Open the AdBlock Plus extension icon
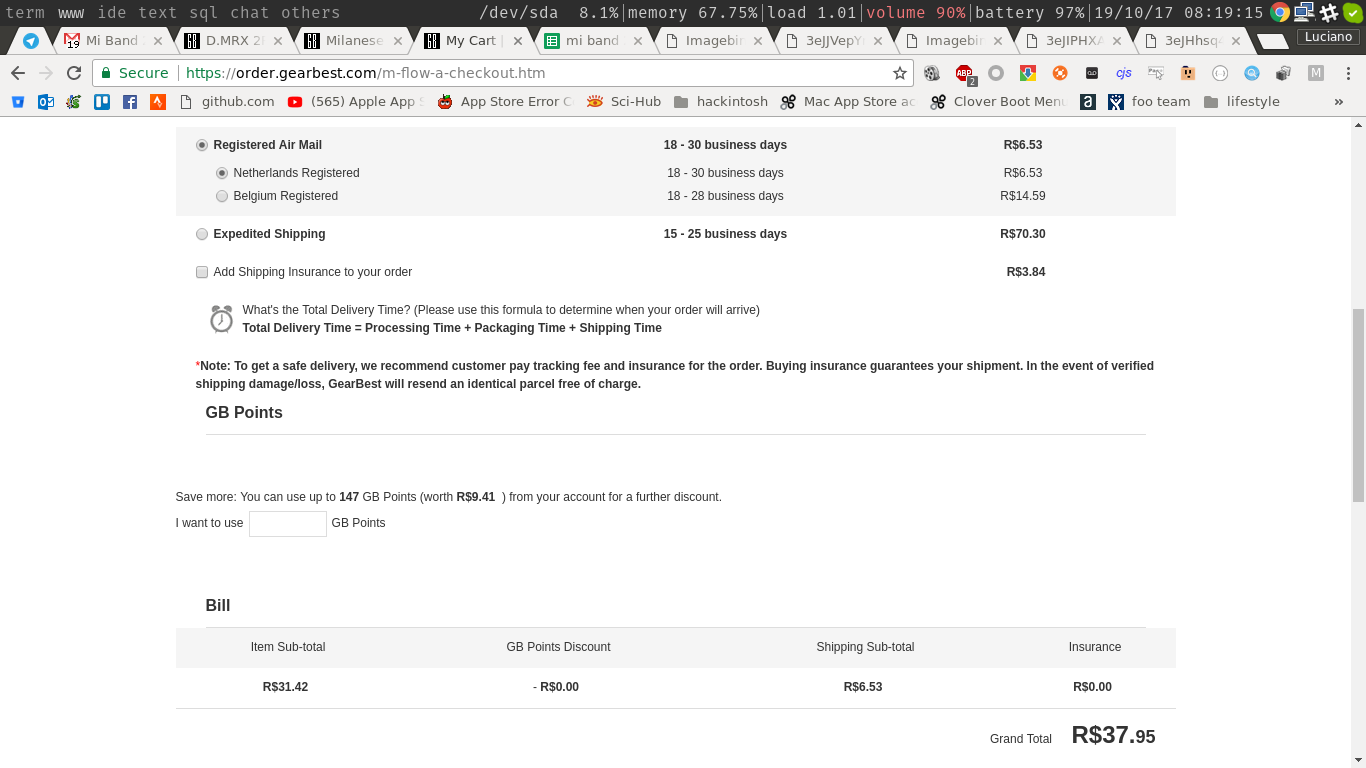The image size is (1366, 768). tap(964, 73)
